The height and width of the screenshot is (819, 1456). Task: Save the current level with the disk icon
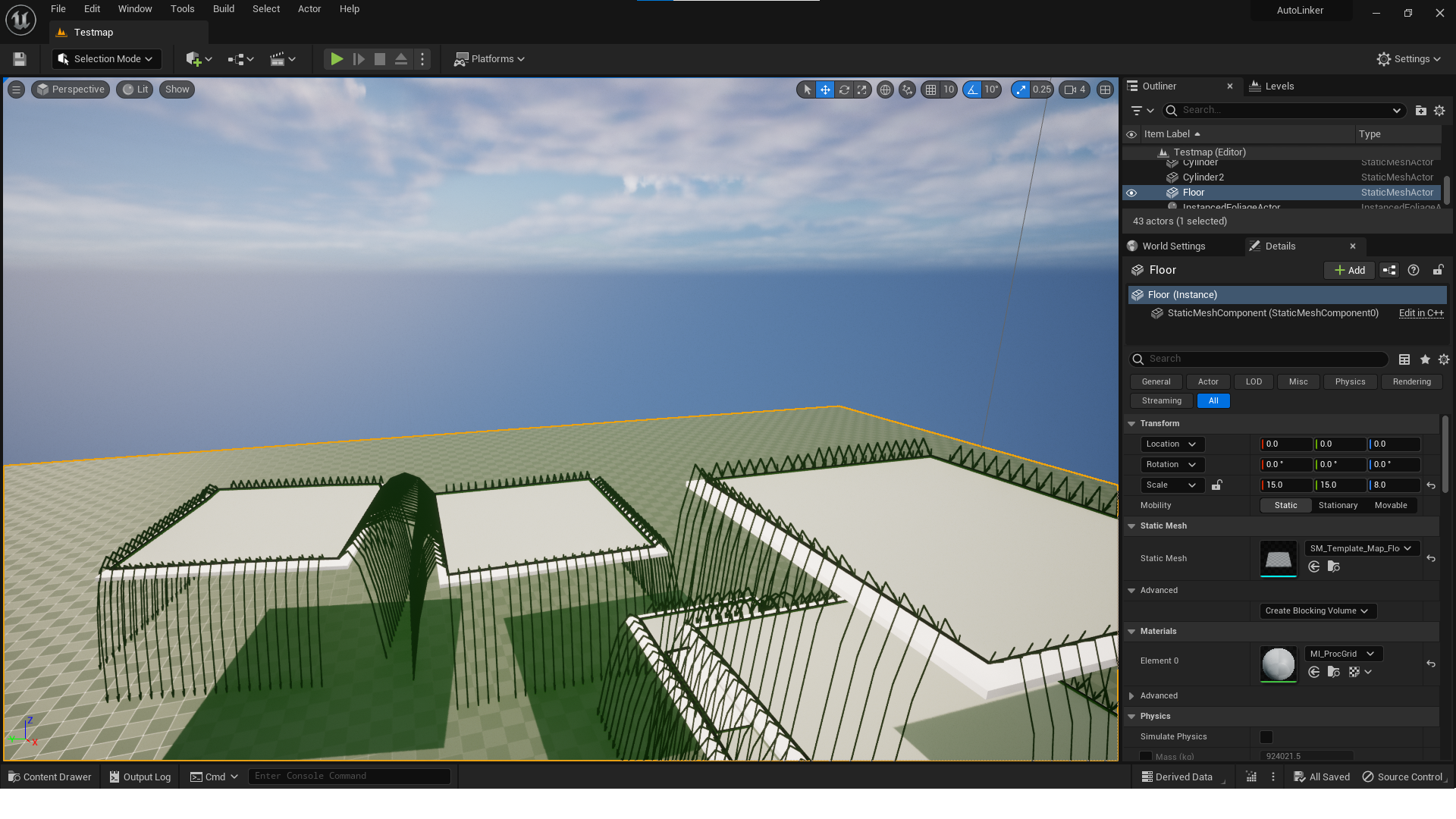[x=20, y=59]
